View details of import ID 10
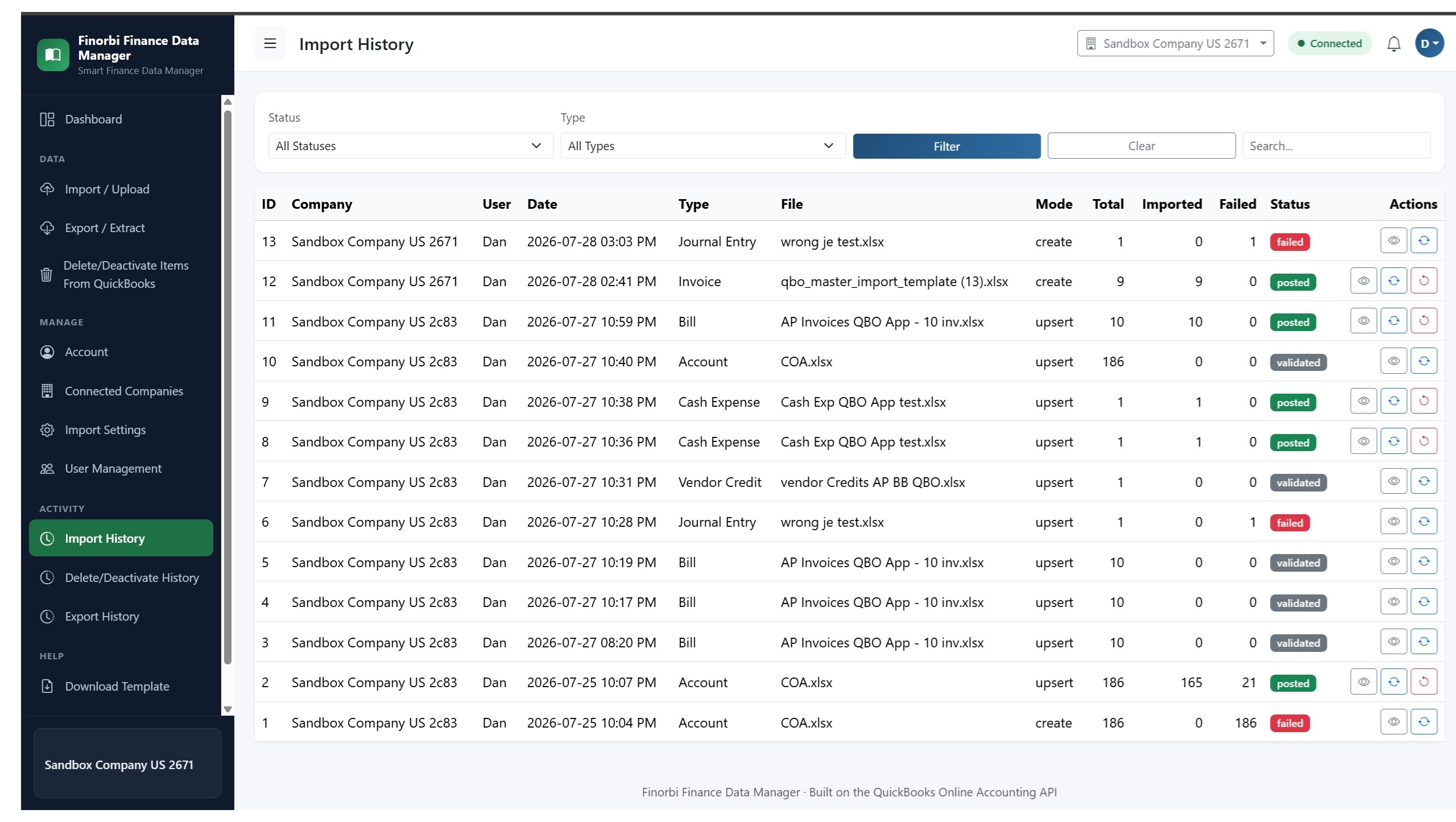The width and height of the screenshot is (1456, 822). [x=1393, y=361]
